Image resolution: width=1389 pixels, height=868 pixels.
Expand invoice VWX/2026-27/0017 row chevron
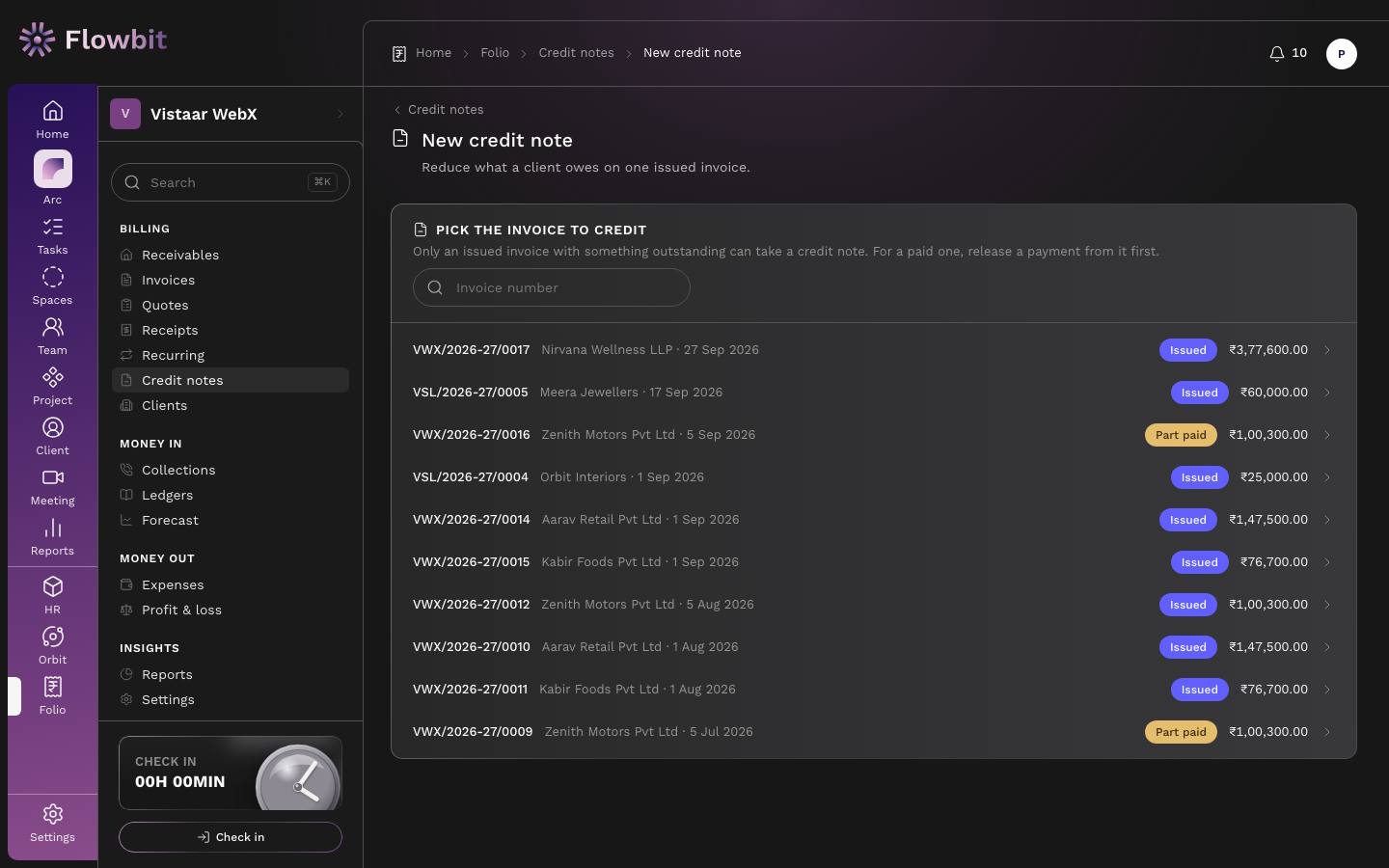1327,350
